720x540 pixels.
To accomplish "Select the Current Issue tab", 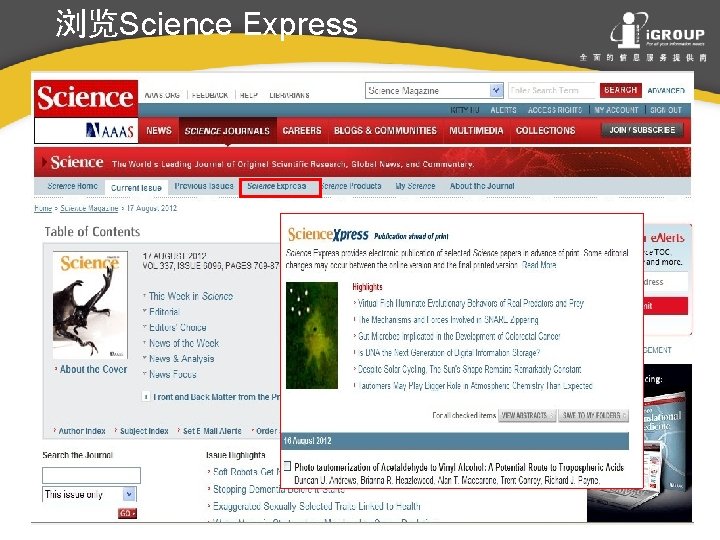I will [x=136, y=188].
